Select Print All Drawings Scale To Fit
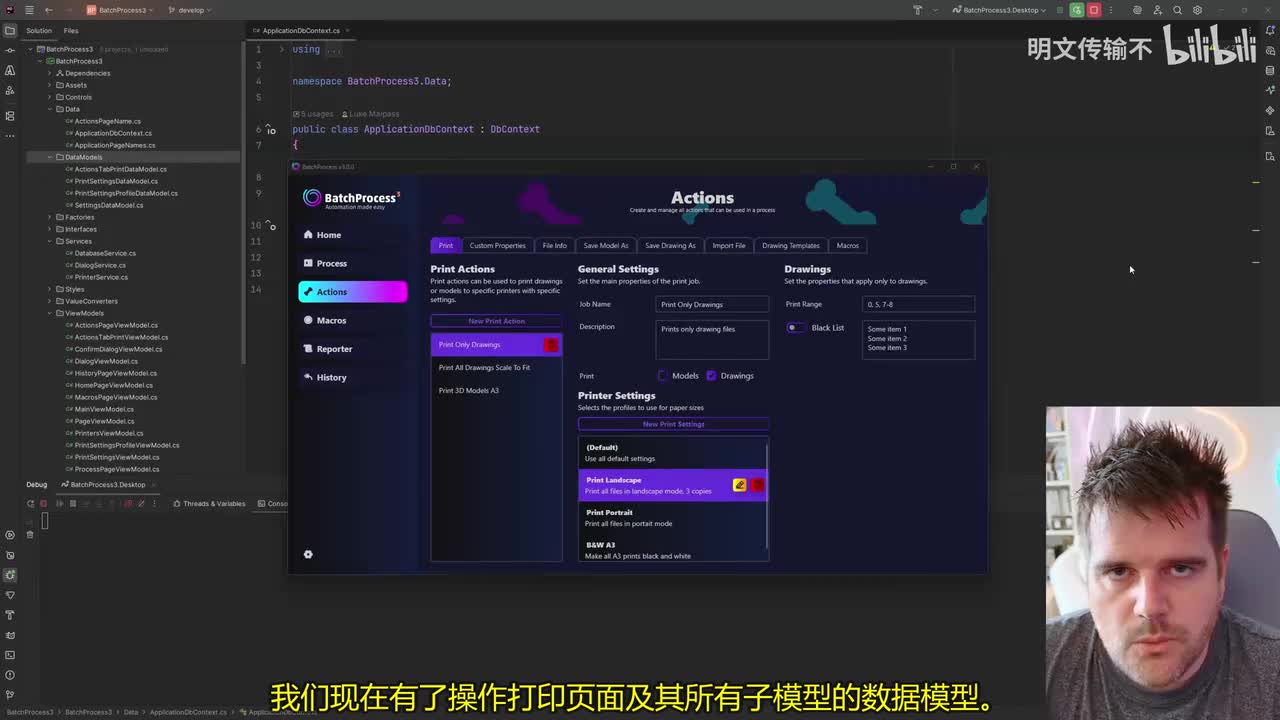Screen dimensions: 1280x720 click(x=497, y=367)
